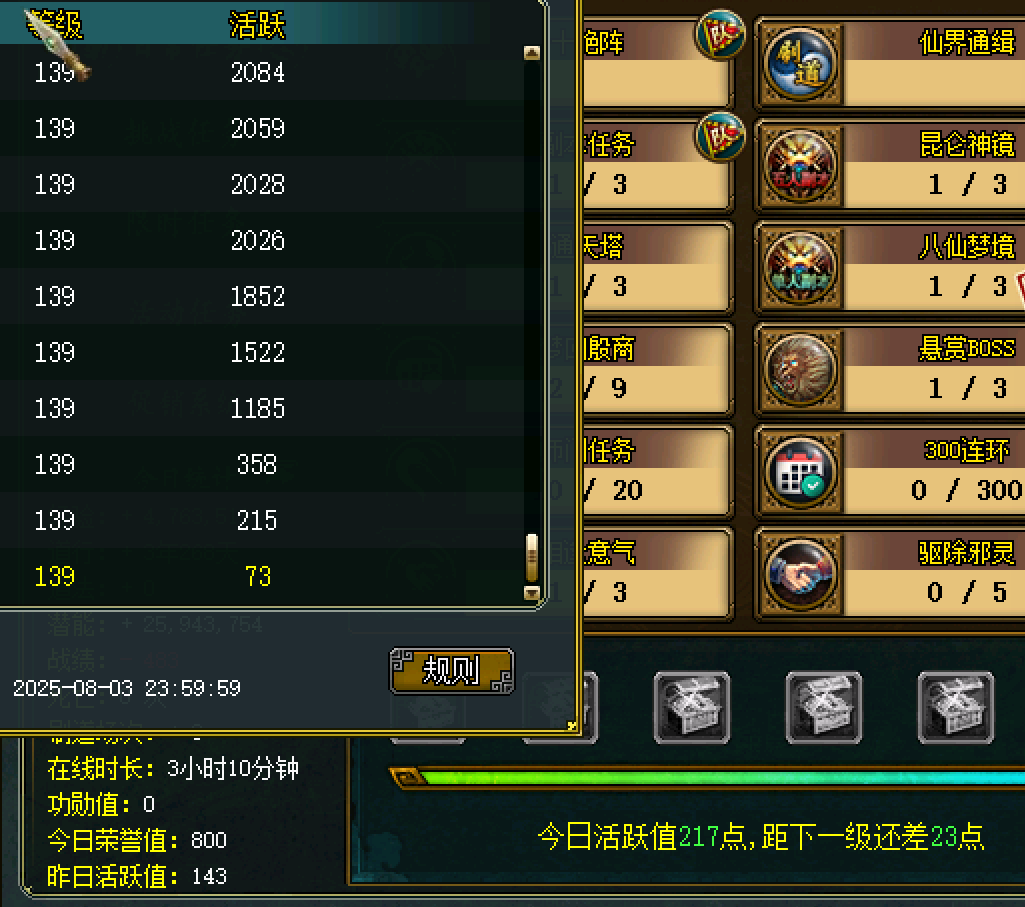Screen dimensions: 1025x907
Task: Click the 规则 rules button
Action: coord(452,671)
